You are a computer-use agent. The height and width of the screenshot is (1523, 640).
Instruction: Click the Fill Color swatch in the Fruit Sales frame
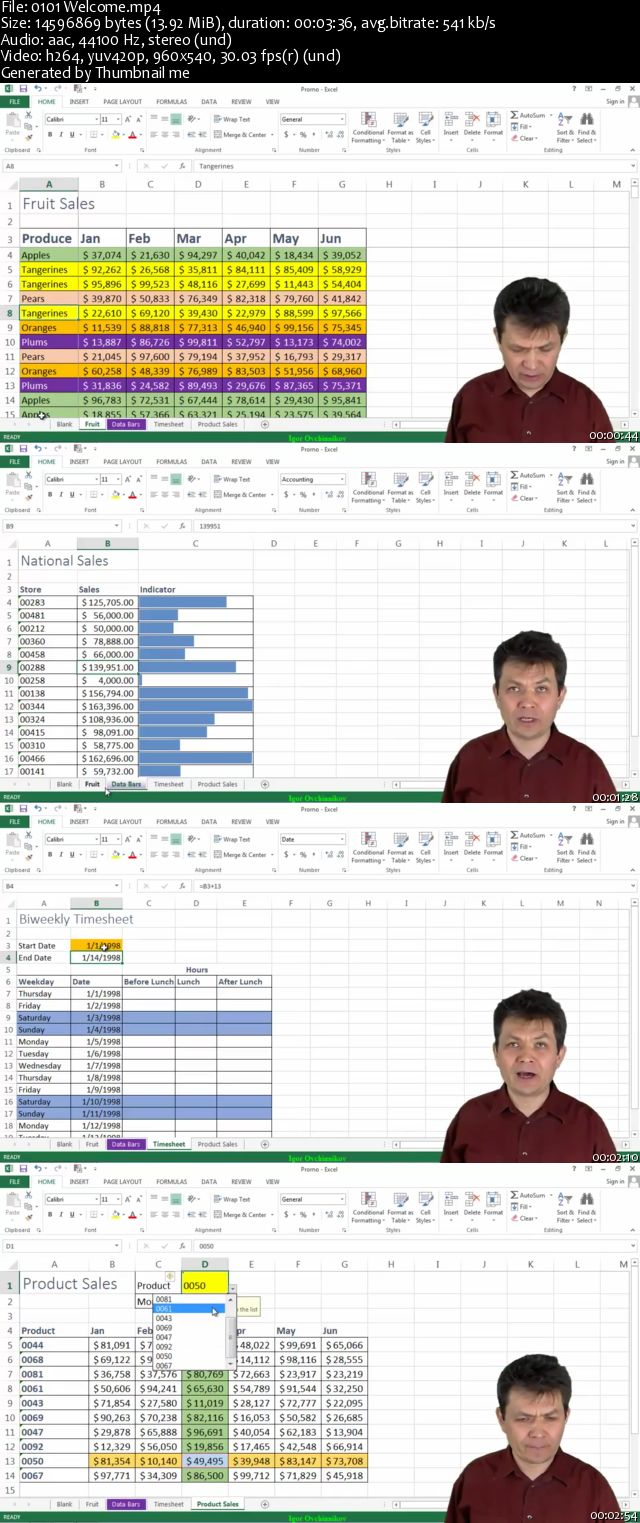pos(115,135)
